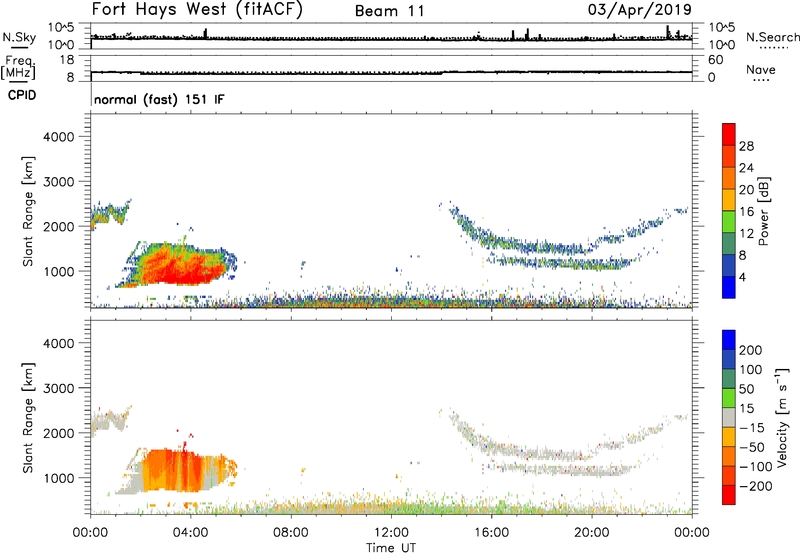Click the date 03/Apr/2019

click(640, 9)
